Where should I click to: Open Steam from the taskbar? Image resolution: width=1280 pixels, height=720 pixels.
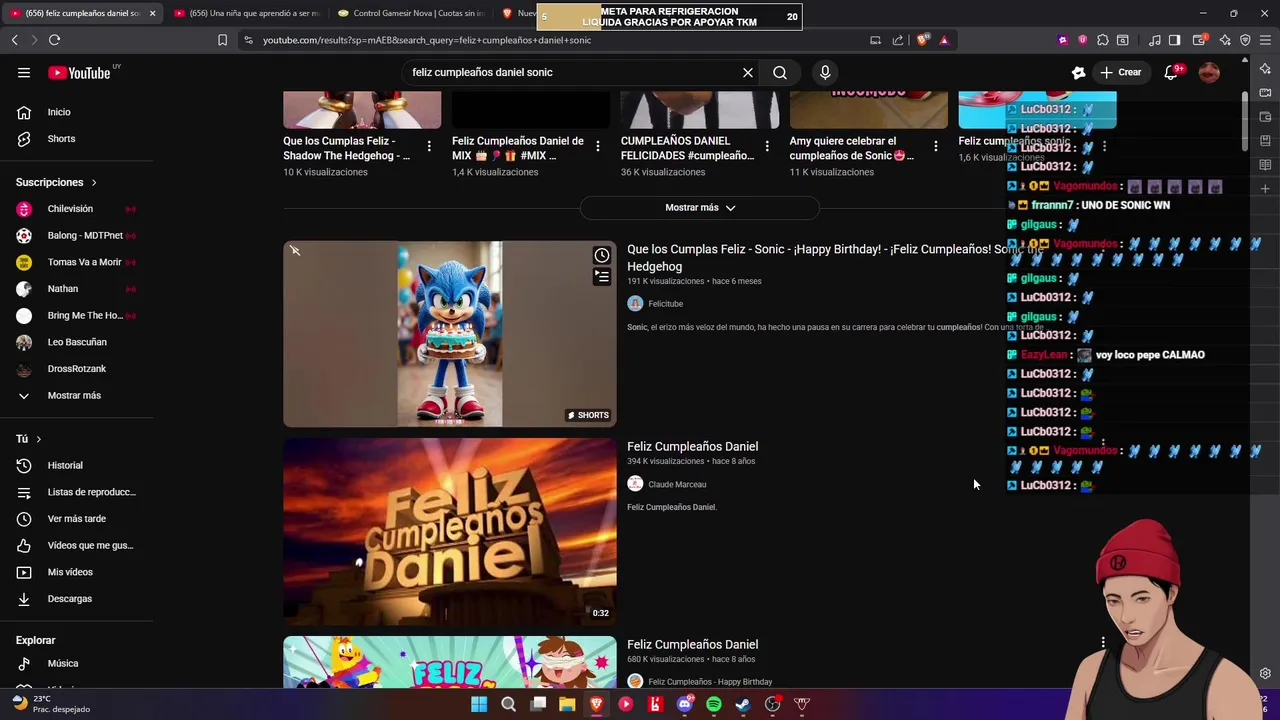(x=743, y=704)
